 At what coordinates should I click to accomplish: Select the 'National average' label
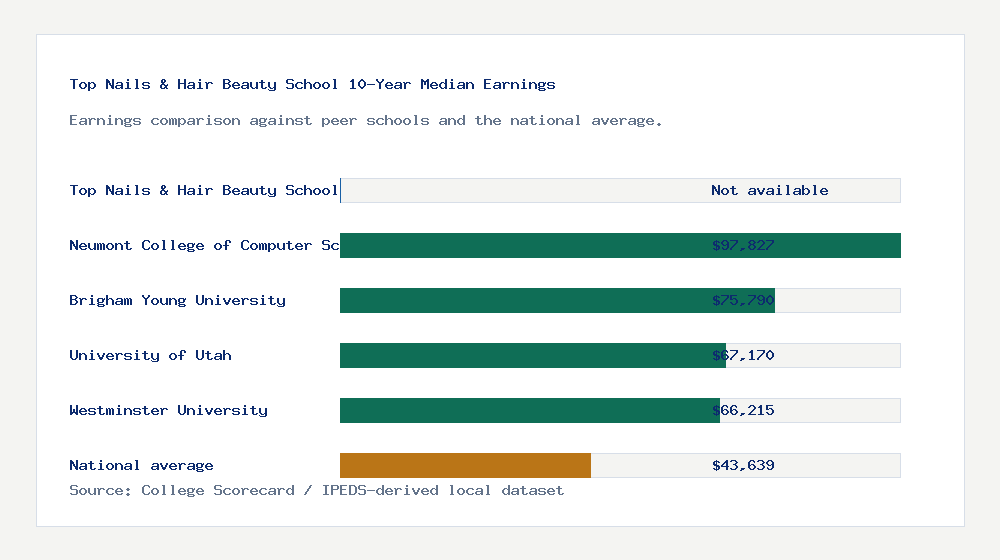pos(141,466)
